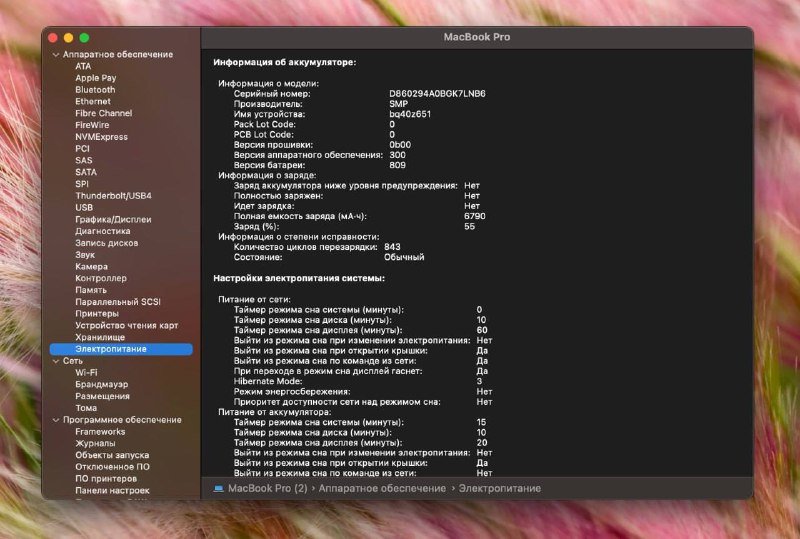Open Wi-Fi under the Сеть section
The image size is (800, 539).
click(86, 372)
